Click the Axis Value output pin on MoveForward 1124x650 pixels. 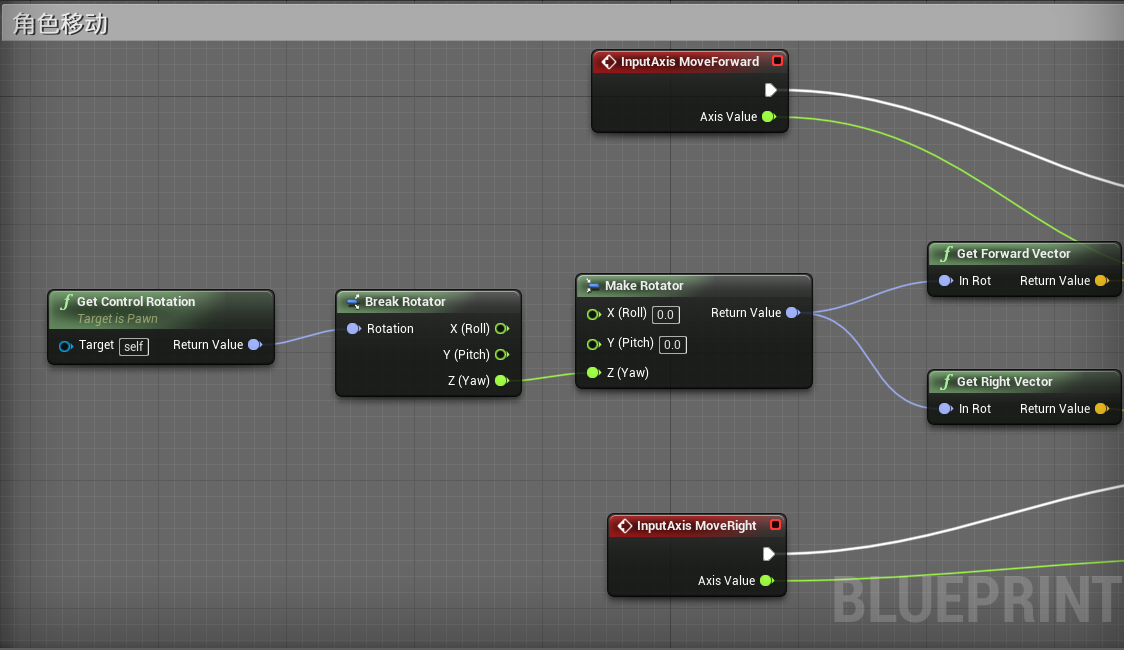(x=768, y=116)
